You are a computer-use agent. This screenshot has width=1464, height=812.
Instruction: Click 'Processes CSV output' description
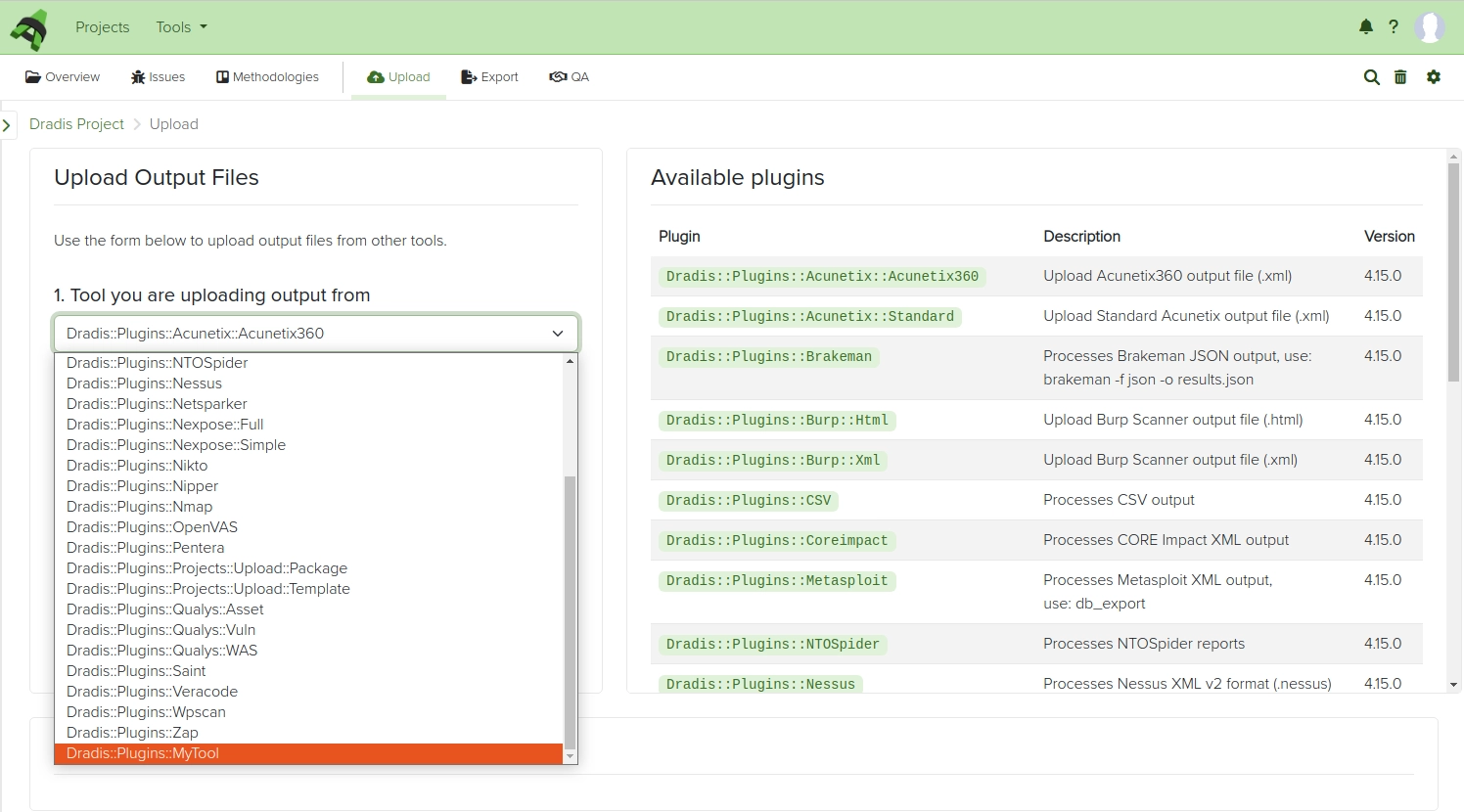click(x=1119, y=500)
